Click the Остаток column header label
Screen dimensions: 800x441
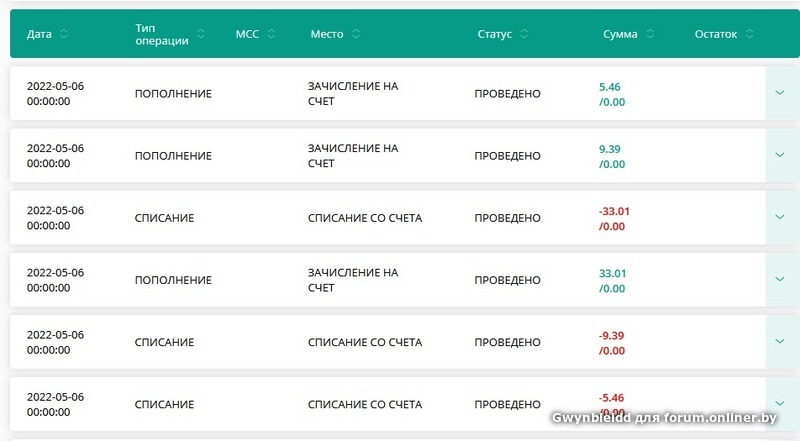[x=716, y=34]
